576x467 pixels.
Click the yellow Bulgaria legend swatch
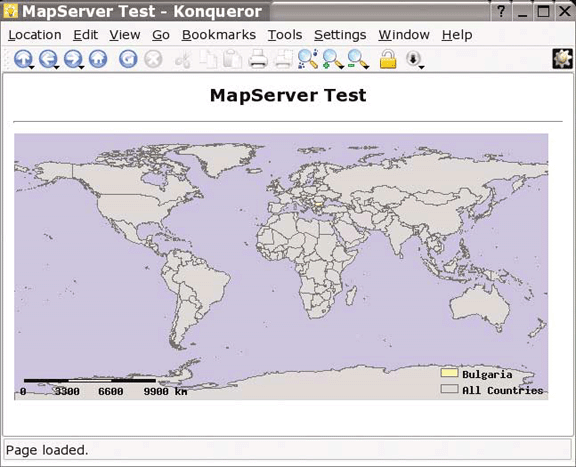pos(449,373)
